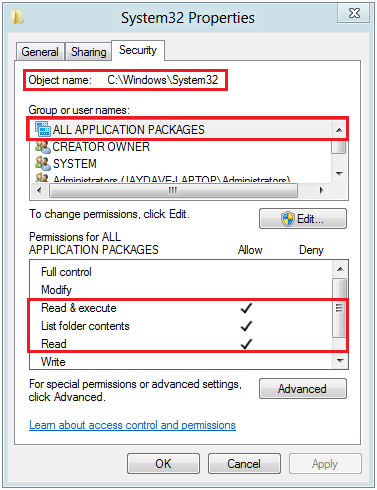The height and width of the screenshot is (490, 377).
Task: Switch to the General tab
Action: (x=40, y=52)
